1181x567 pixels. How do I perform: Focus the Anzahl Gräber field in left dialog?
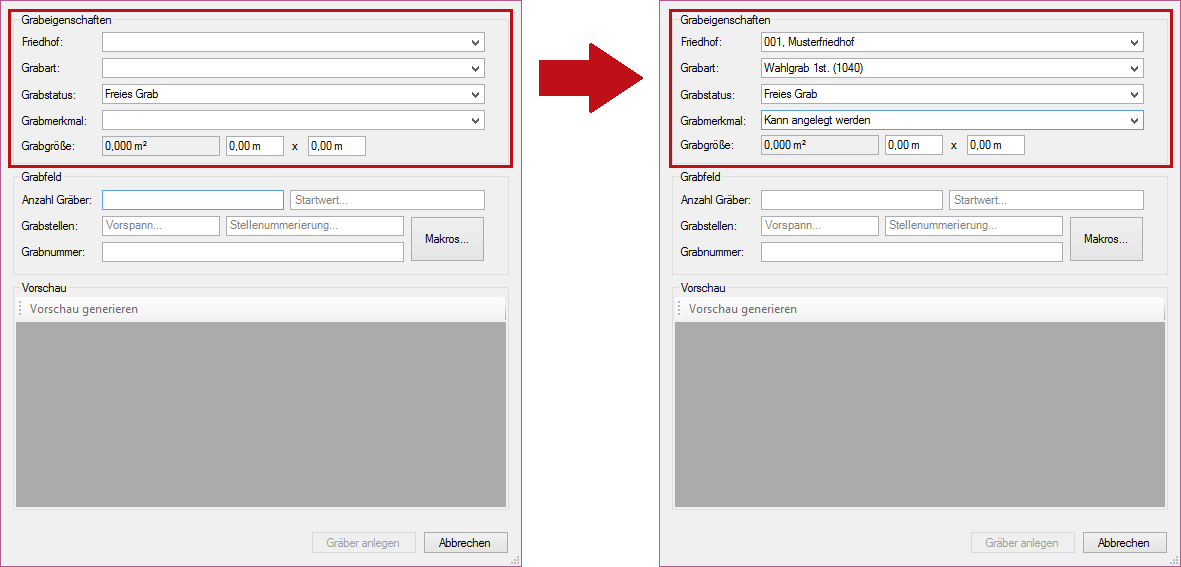[x=192, y=200]
